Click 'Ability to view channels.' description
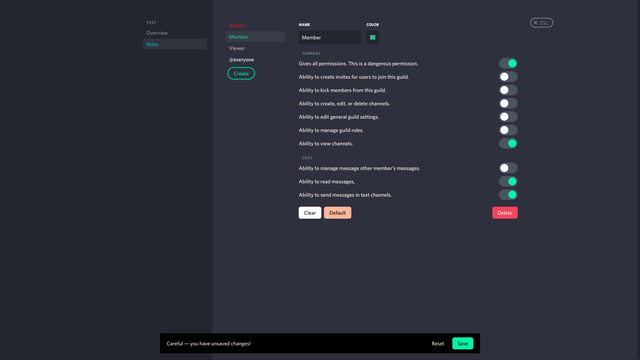The image size is (640, 360). [326, 144]
